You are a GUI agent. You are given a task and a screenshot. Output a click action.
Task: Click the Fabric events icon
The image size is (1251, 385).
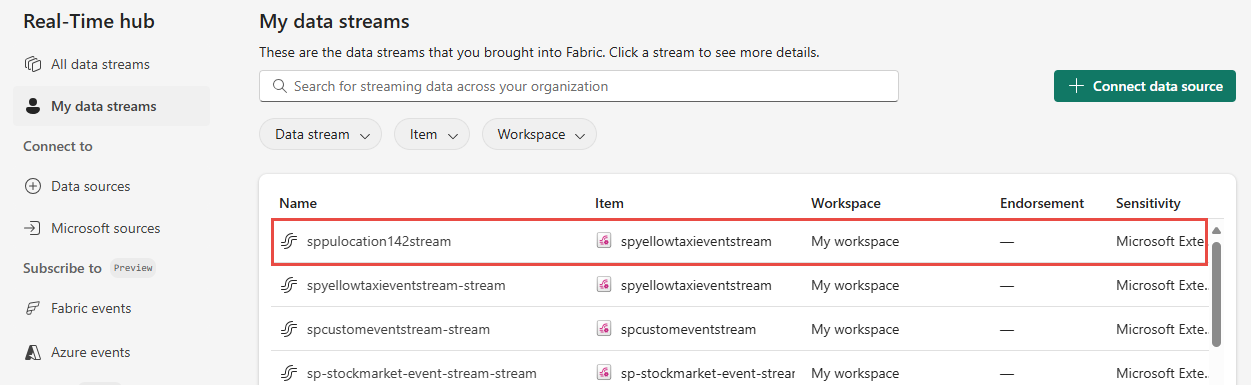pyautogui.click(x=33, y=308)
